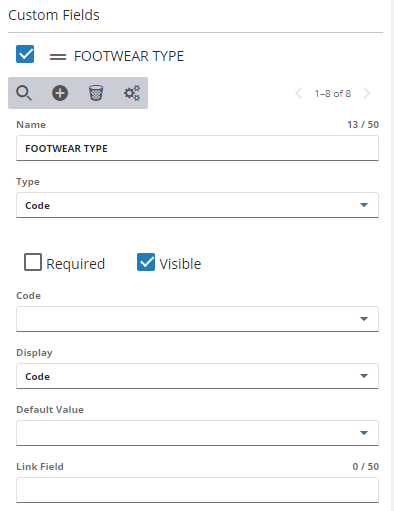Enable the Required checkbox

coord(33,262)
